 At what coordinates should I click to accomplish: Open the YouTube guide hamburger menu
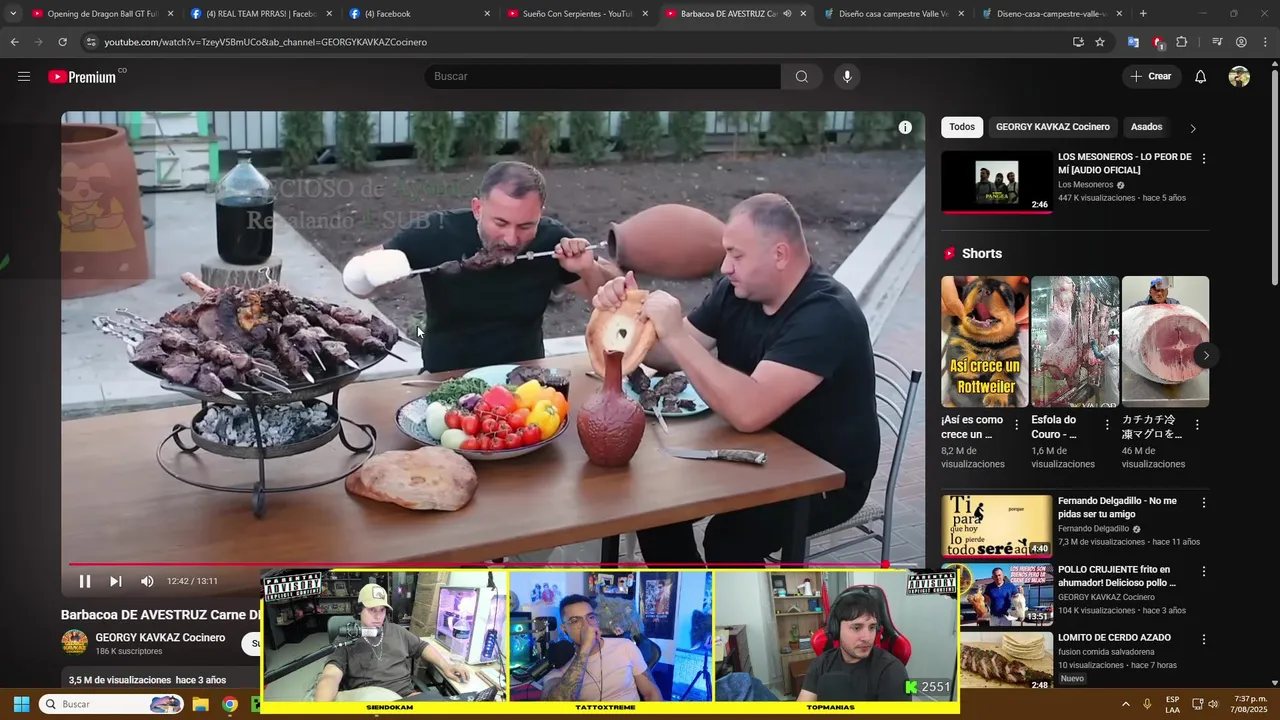pyautogui.click(x=24, y=76)
